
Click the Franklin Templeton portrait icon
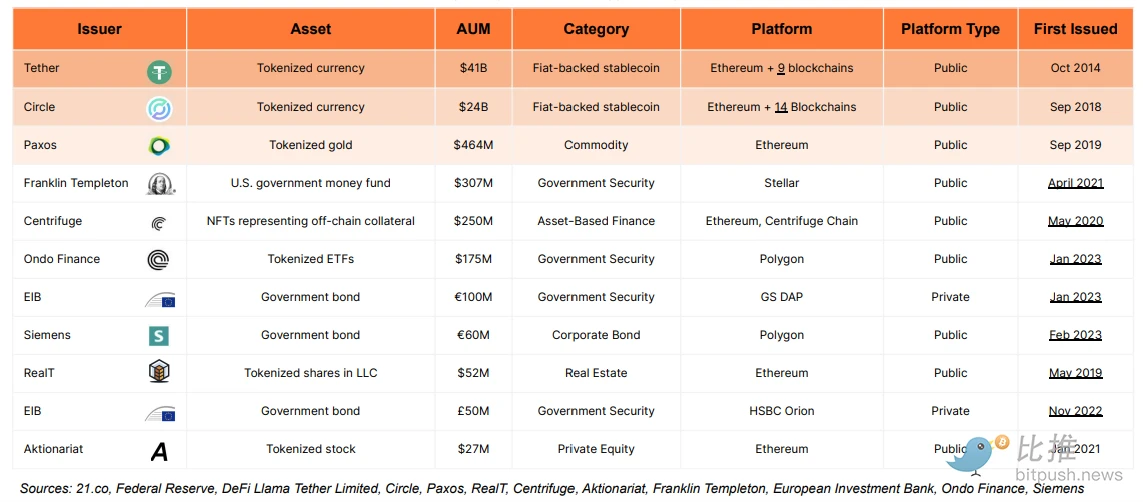pyautogui.click(x=160, y=184)
